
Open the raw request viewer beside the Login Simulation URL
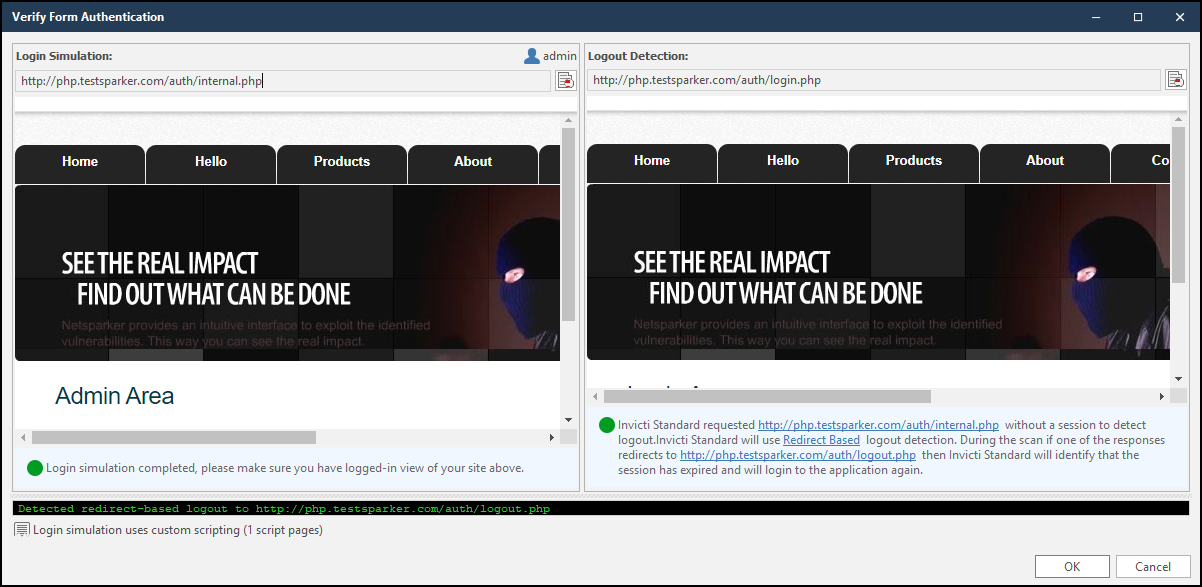pyautogui.click(x=566, y=80)
